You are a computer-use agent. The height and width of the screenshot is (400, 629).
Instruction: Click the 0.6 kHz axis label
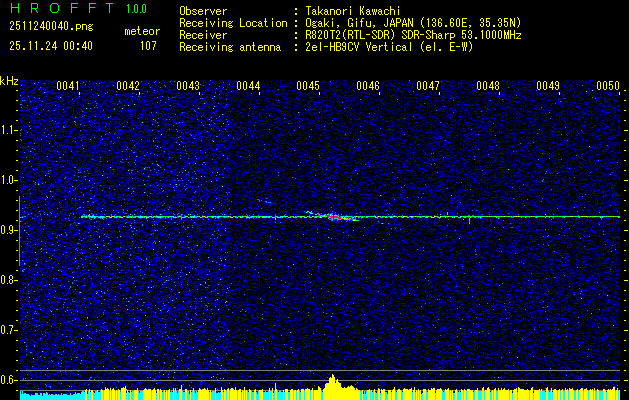[x=8, y=380]
